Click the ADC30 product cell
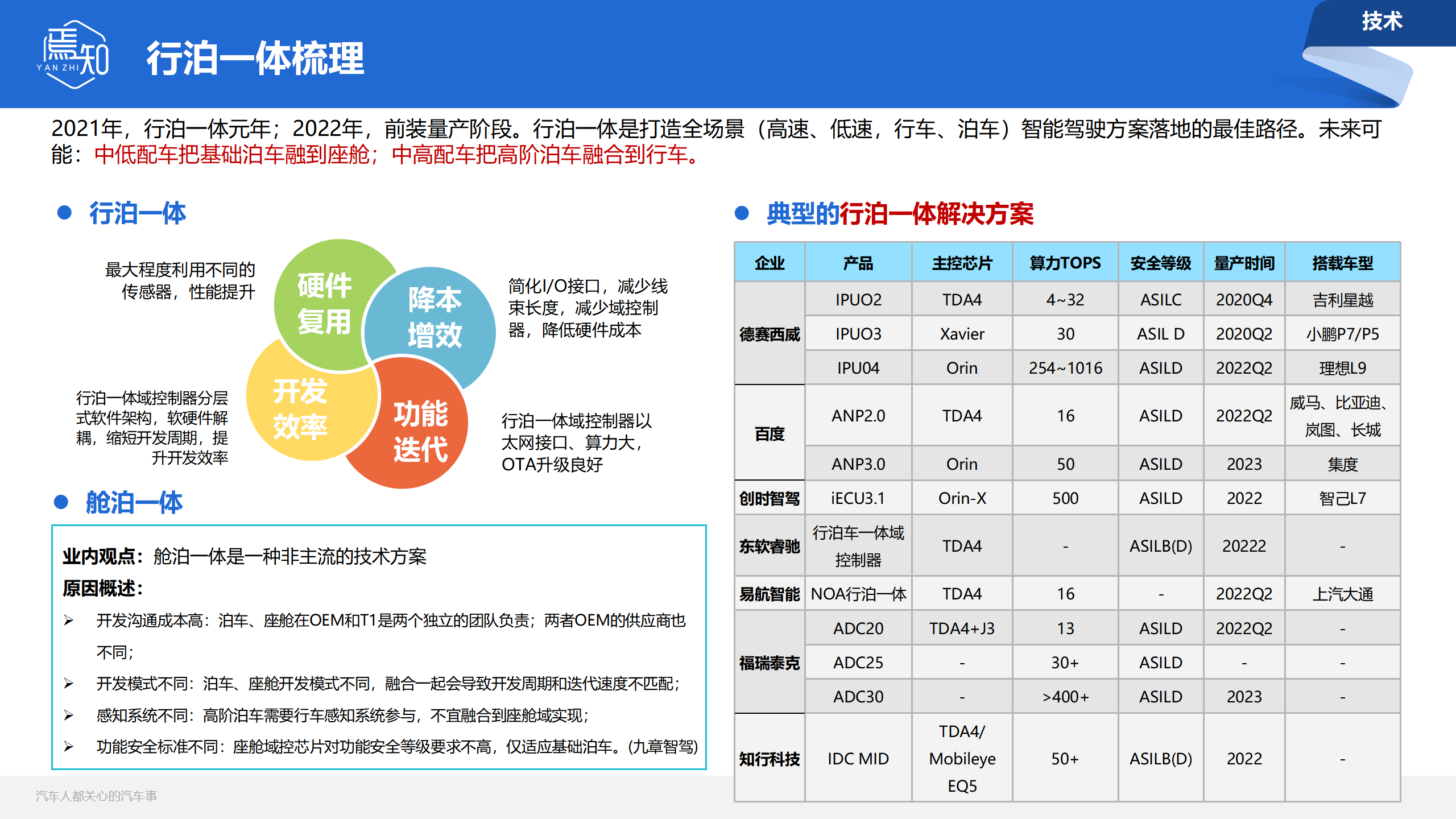 click(858, 697)
